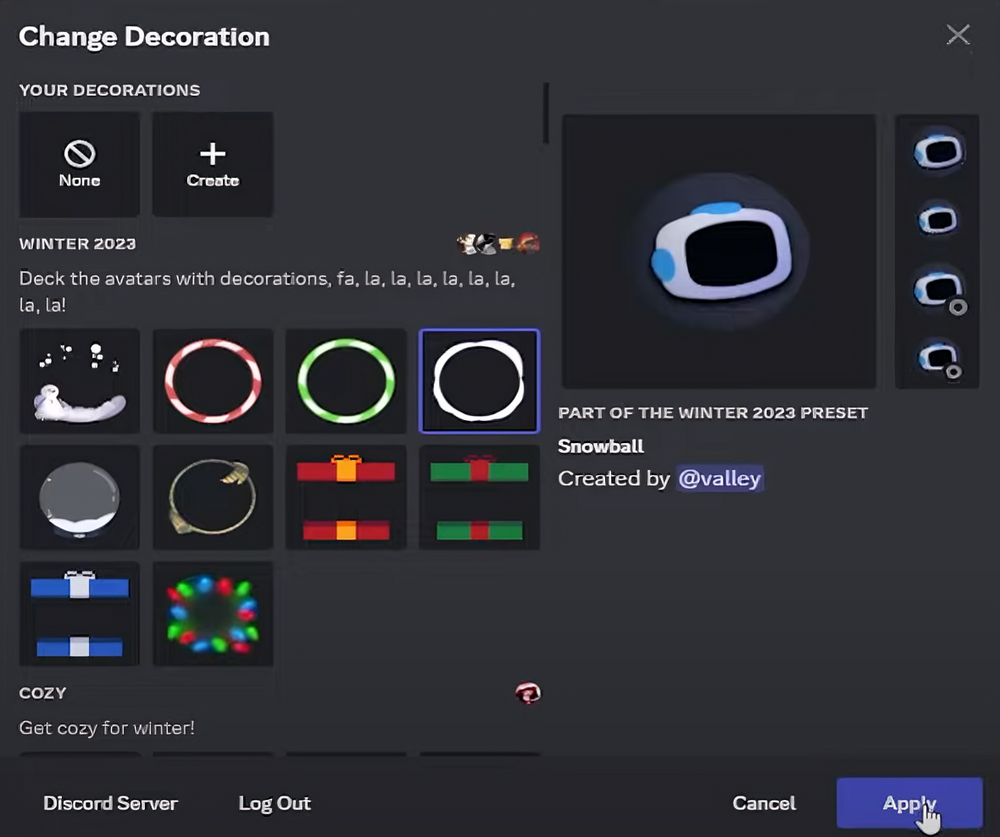
Task: Apply the selected decoration
Action: tap(909, 803)
